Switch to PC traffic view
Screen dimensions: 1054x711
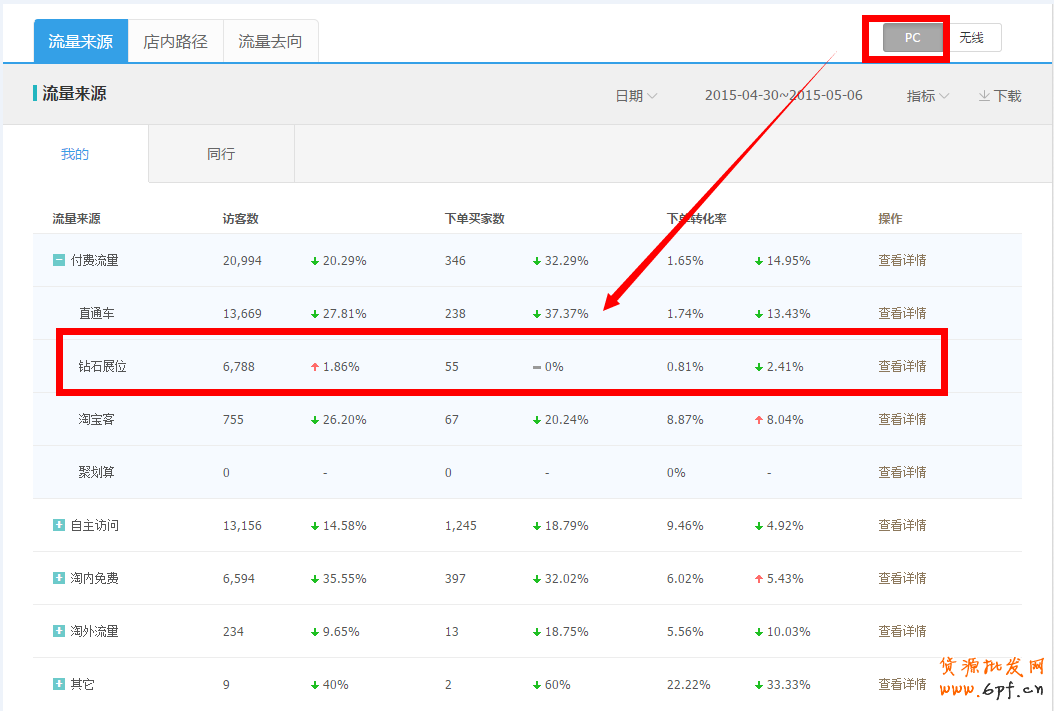(x=912, y=38)
